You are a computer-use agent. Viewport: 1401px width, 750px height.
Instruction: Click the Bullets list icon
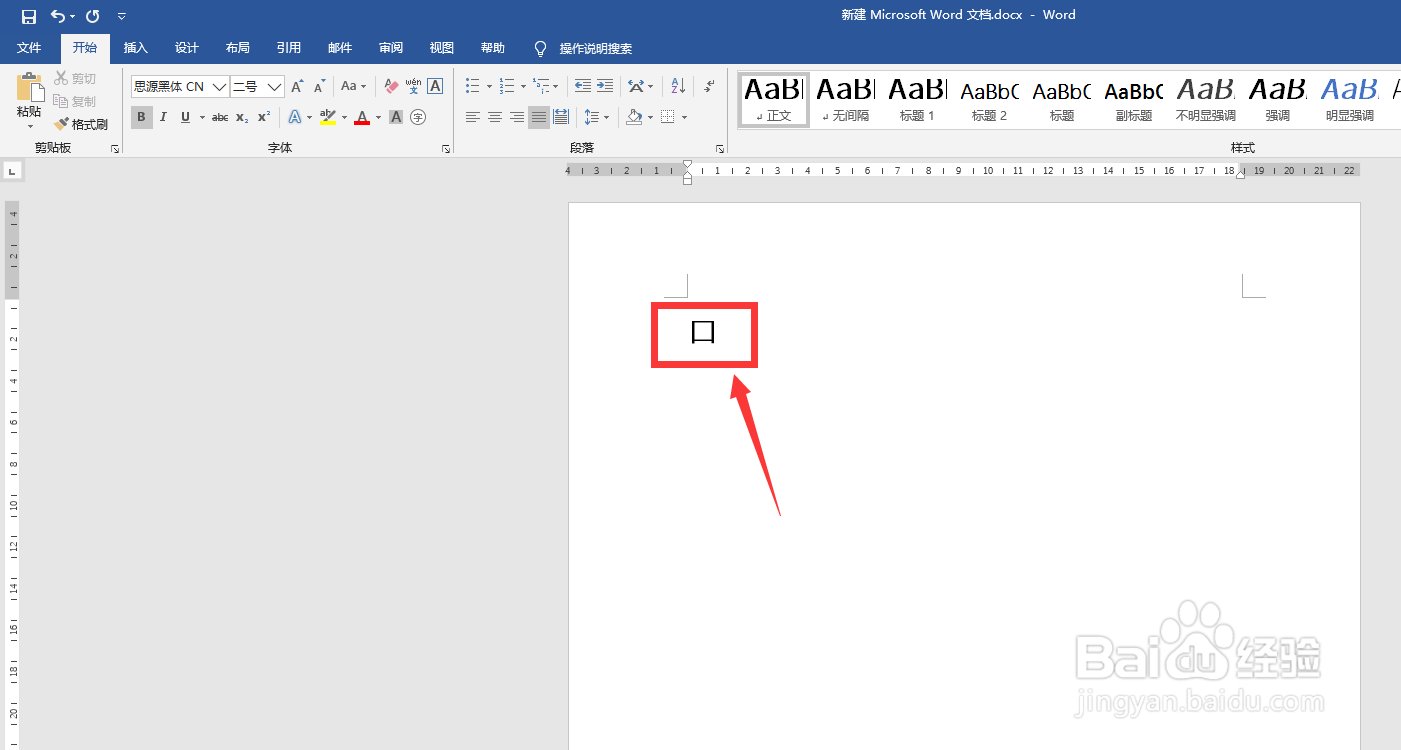[473, 86]
